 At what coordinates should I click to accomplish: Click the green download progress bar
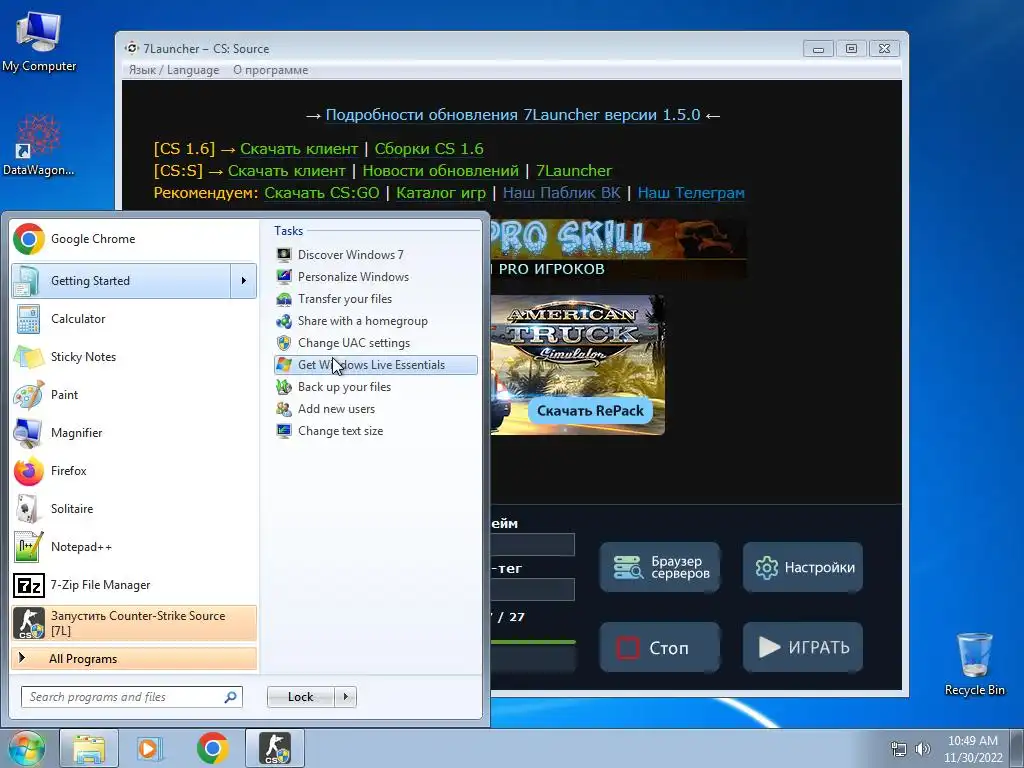pyautogui.click(x=533, y=643)
